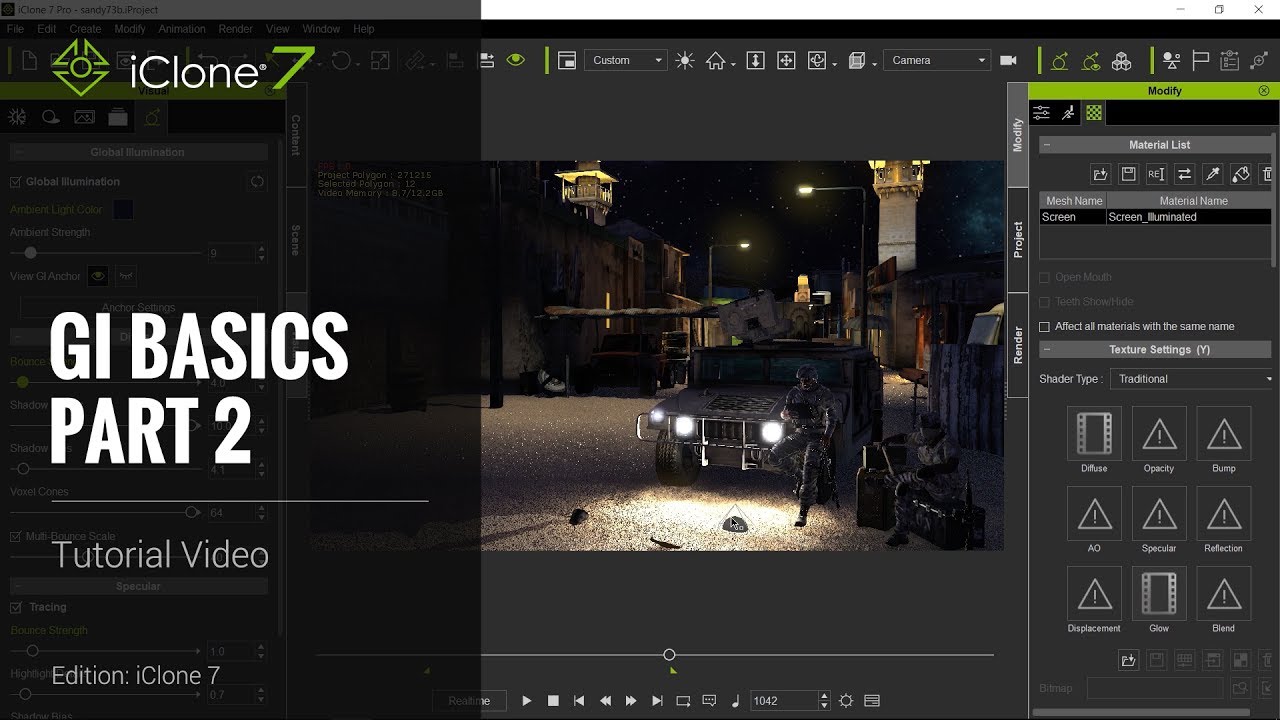Screen dimensions: 1280x720
Task: Switch to the sliders settings tab in Modify
Action: coord(1042,113)
